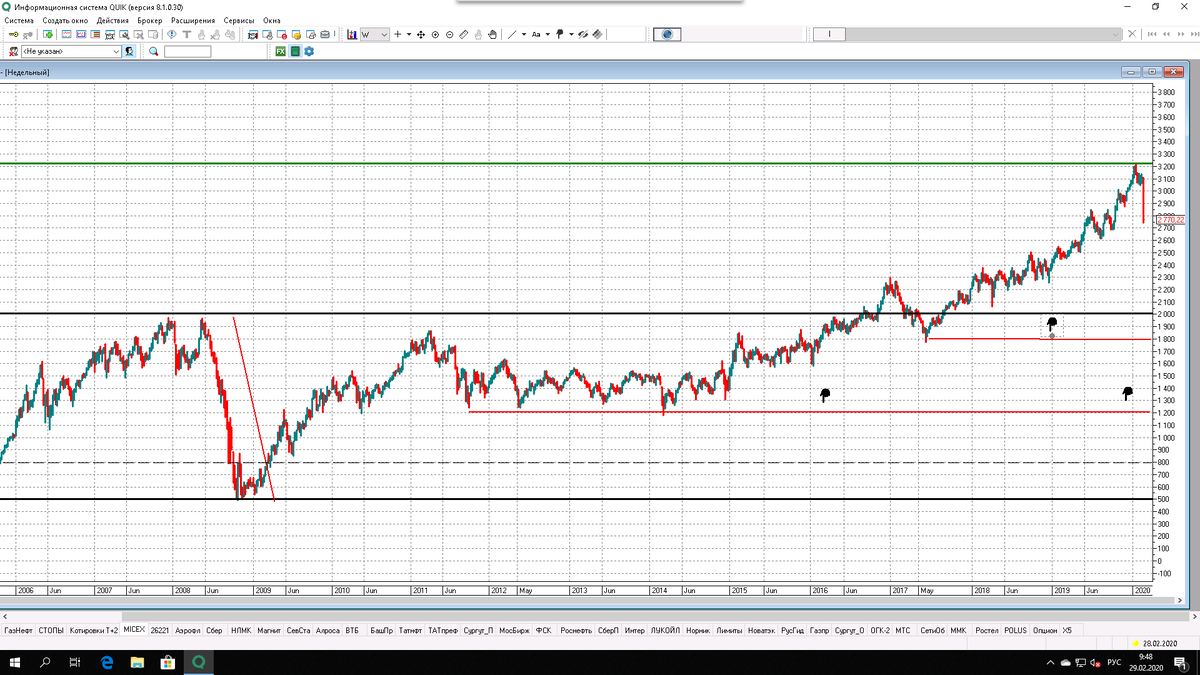
Task: Open the blue gear settings icon
Action: coord(309,51)
